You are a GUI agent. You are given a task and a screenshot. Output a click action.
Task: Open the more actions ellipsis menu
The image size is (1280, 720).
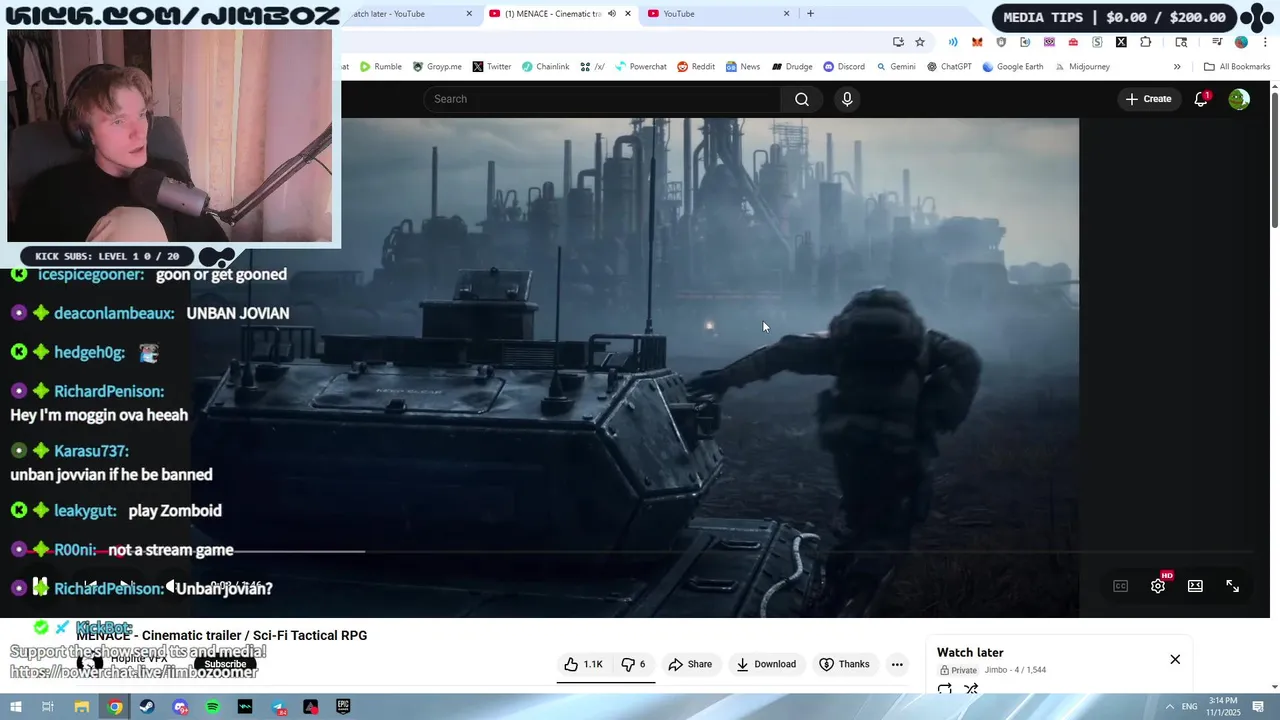click(897, 664)
